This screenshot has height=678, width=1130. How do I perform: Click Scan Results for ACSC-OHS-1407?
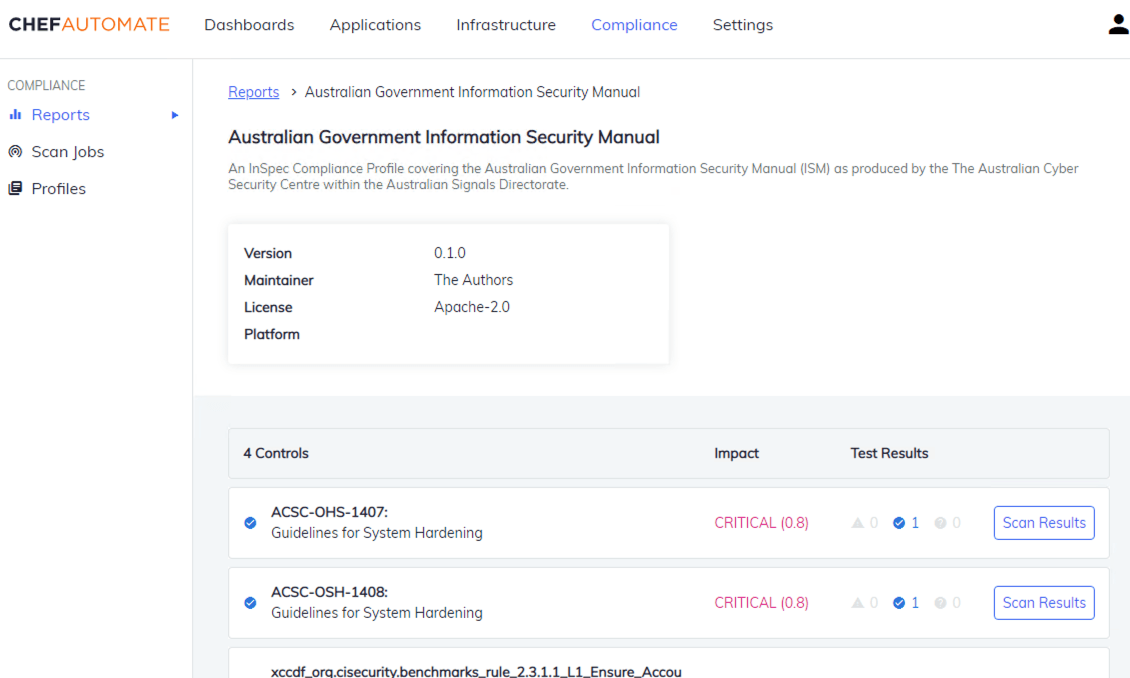click(1044, 522)
